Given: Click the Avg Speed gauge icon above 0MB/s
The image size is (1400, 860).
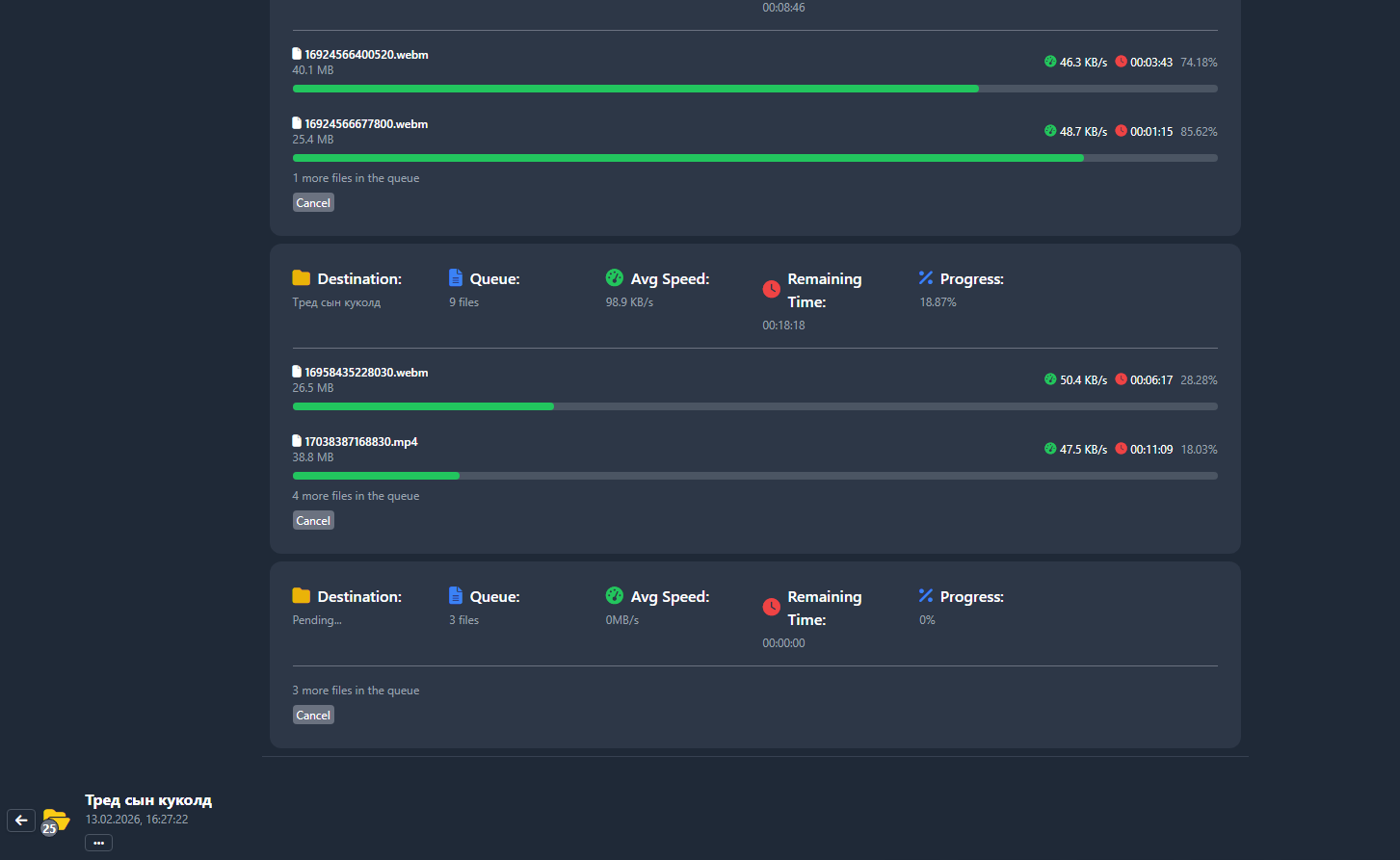Looking at the screenshot, I should coord(615,596).
